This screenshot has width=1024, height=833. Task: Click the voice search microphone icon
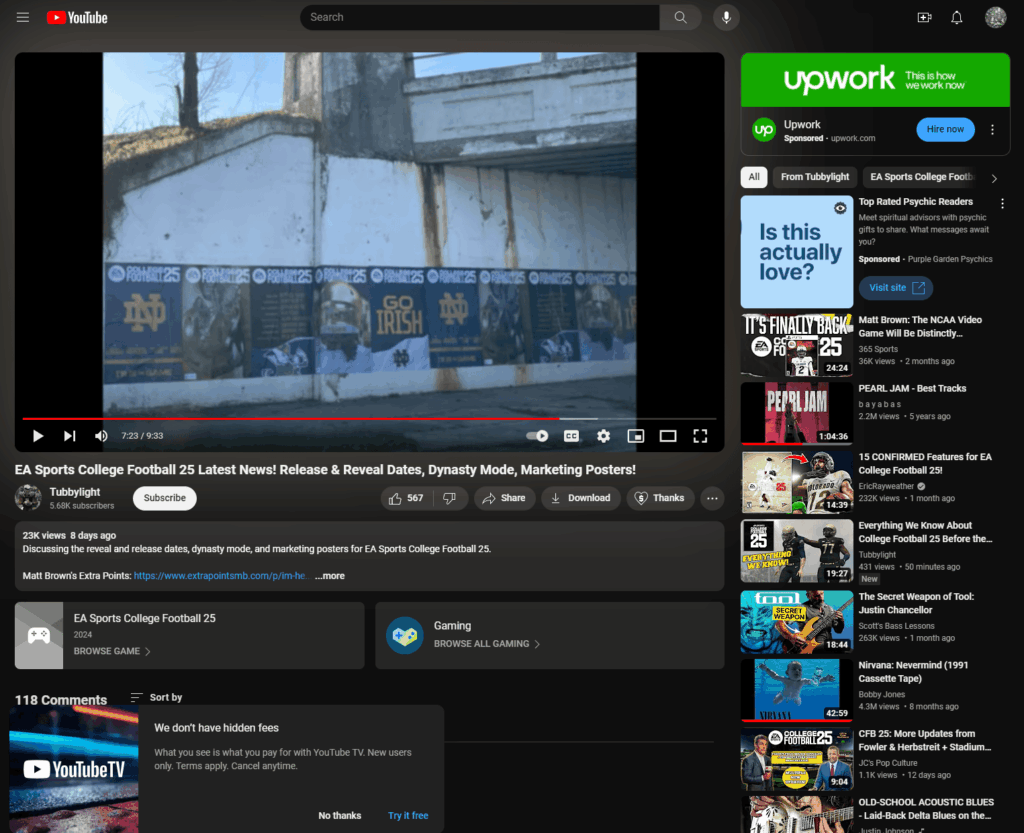point(727,17)
